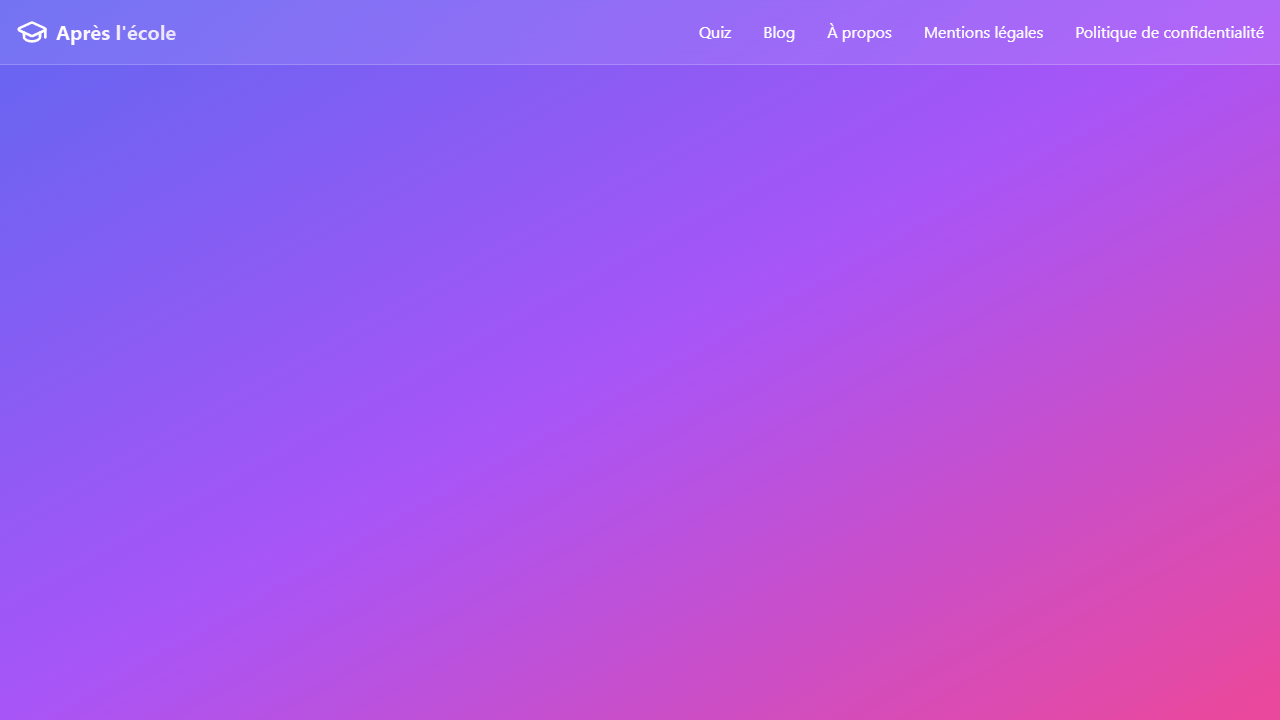Image resolution: width=1280 pixels, height=720 pixels.
Task: Read the Blog via the header link
Action: click(x=779, y=32)
